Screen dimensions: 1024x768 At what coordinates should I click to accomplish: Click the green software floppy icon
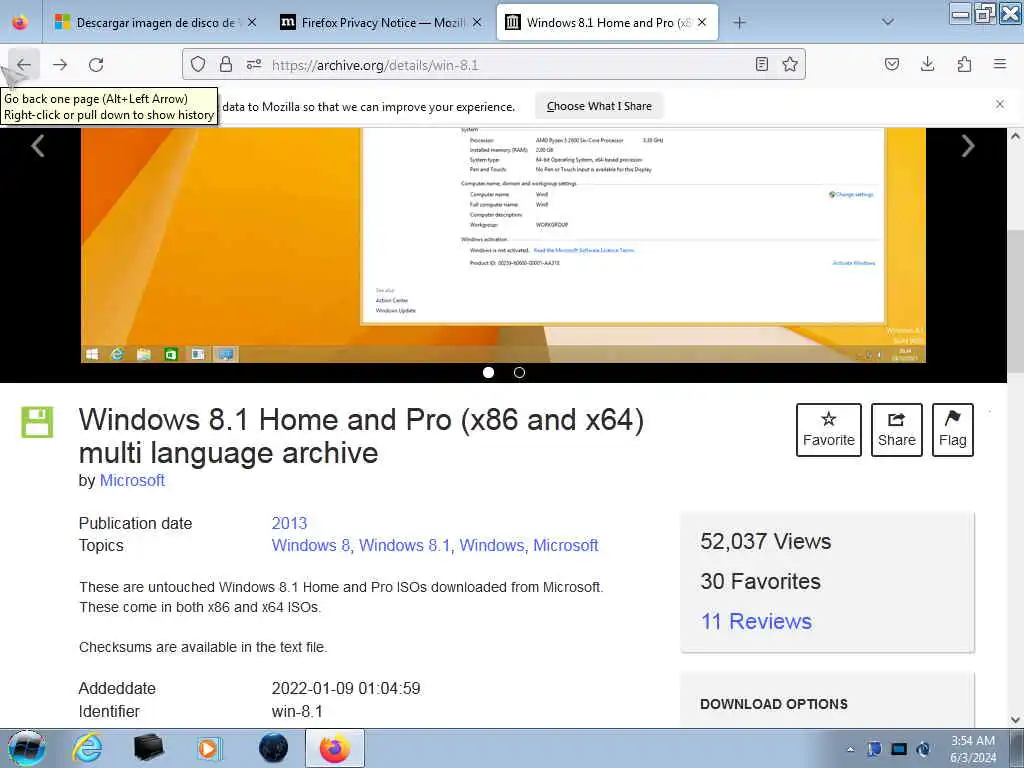[37, 422]
